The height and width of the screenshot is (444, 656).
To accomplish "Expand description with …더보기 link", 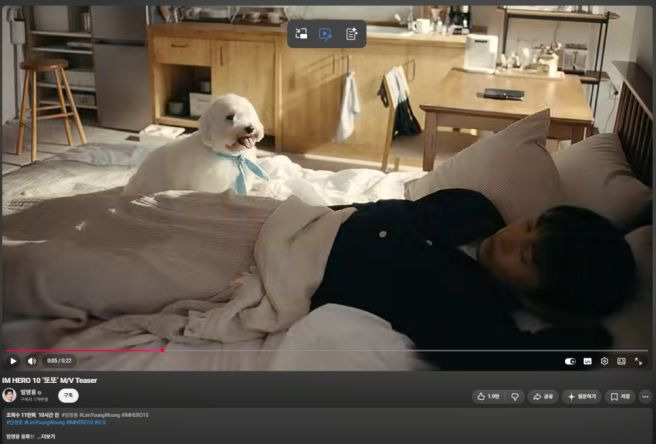I will pyautogui.click(x=46, y=436).
